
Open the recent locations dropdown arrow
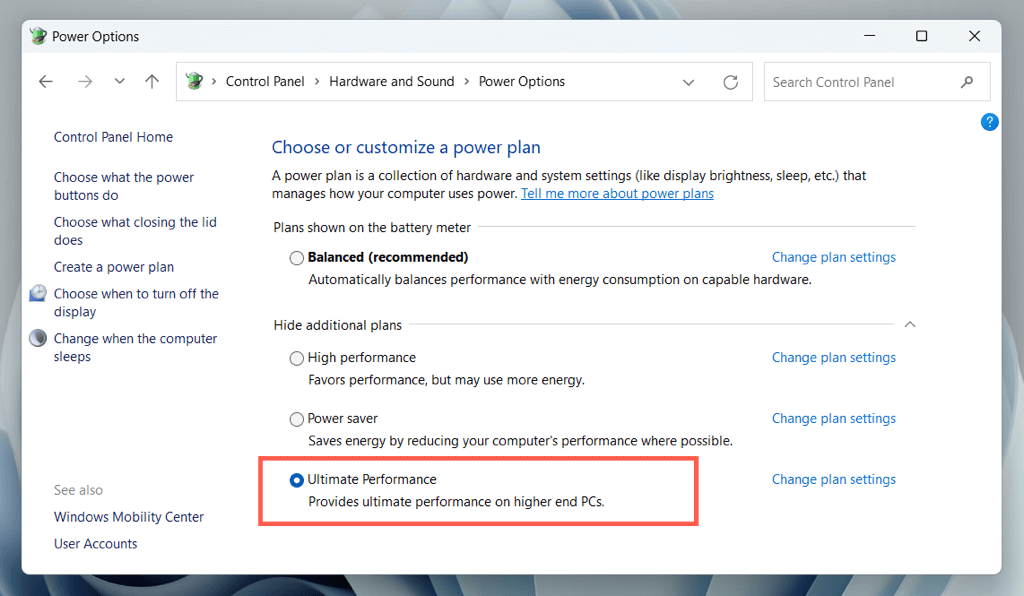(120, 82)
